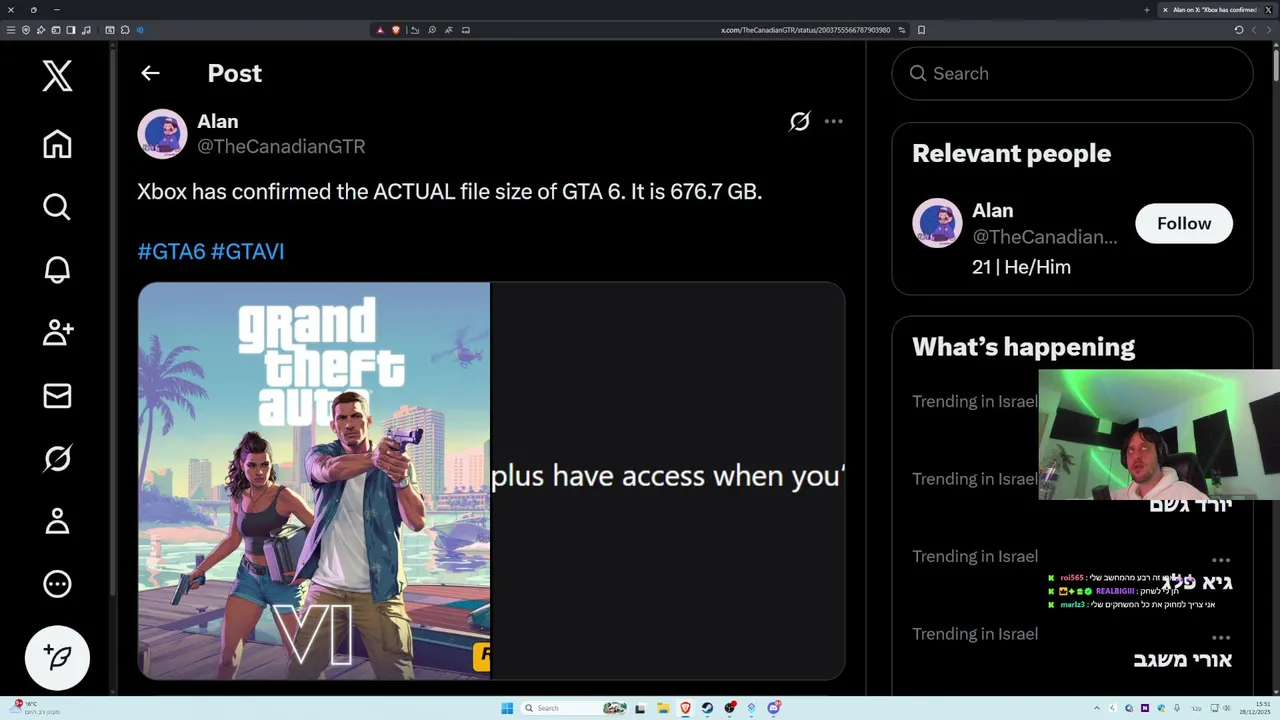The image size is (1280, 720).
Task: Open the #GTAVI hashtag
Action: [247, 251]
